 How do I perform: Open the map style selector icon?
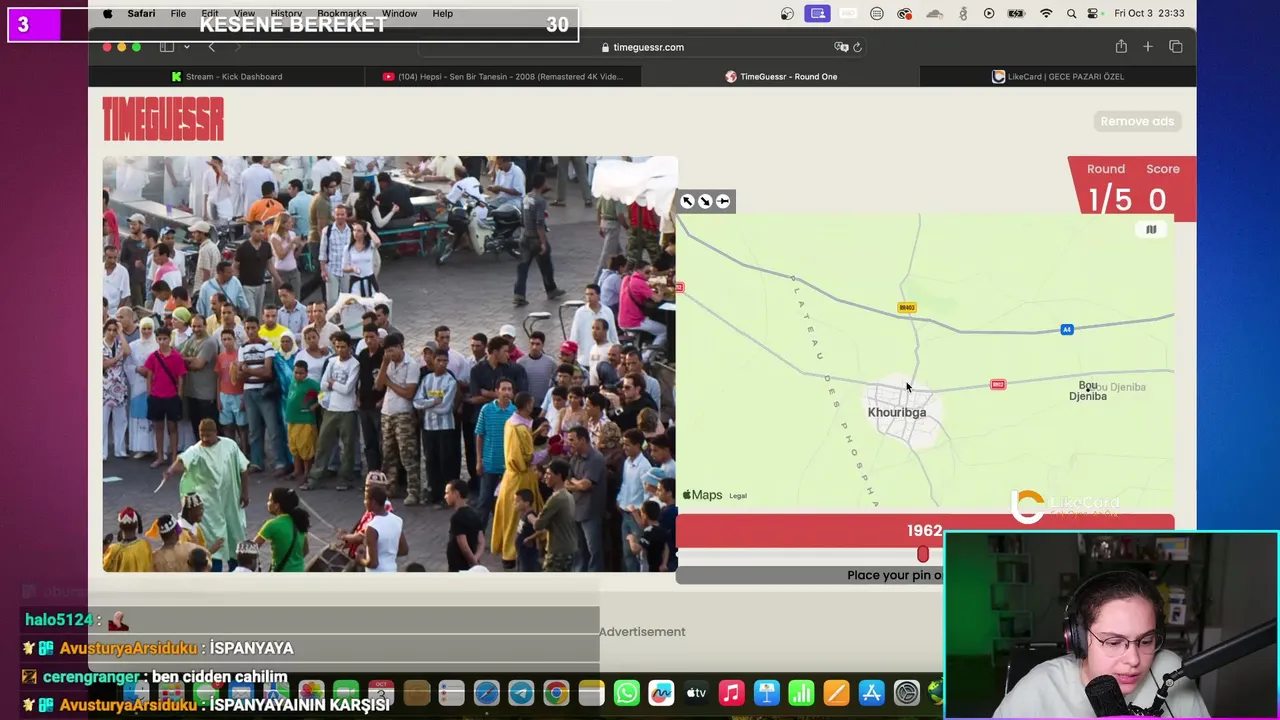pyautogui.click(x=1151, y=230)
